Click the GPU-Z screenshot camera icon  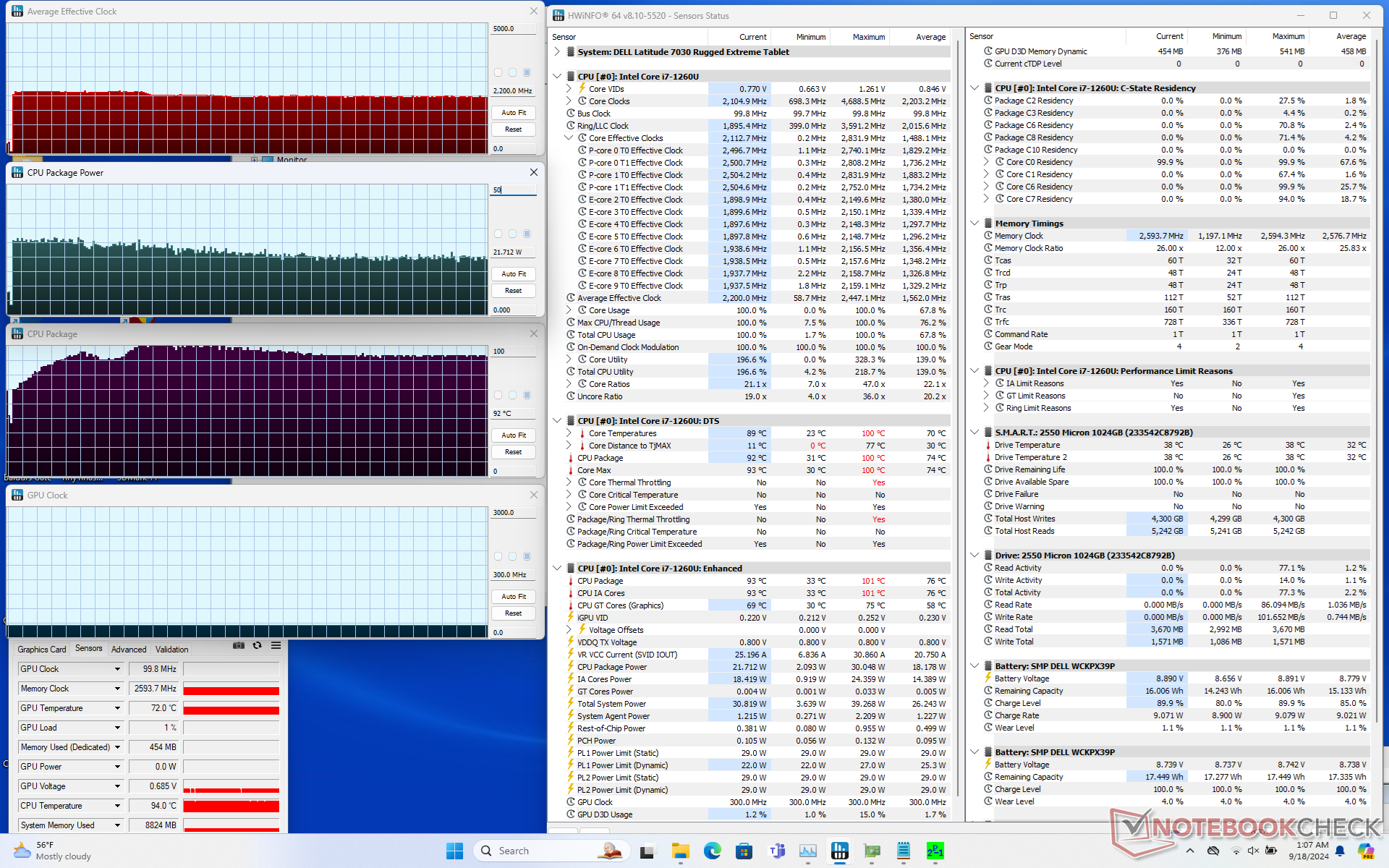tap(239, 645)
